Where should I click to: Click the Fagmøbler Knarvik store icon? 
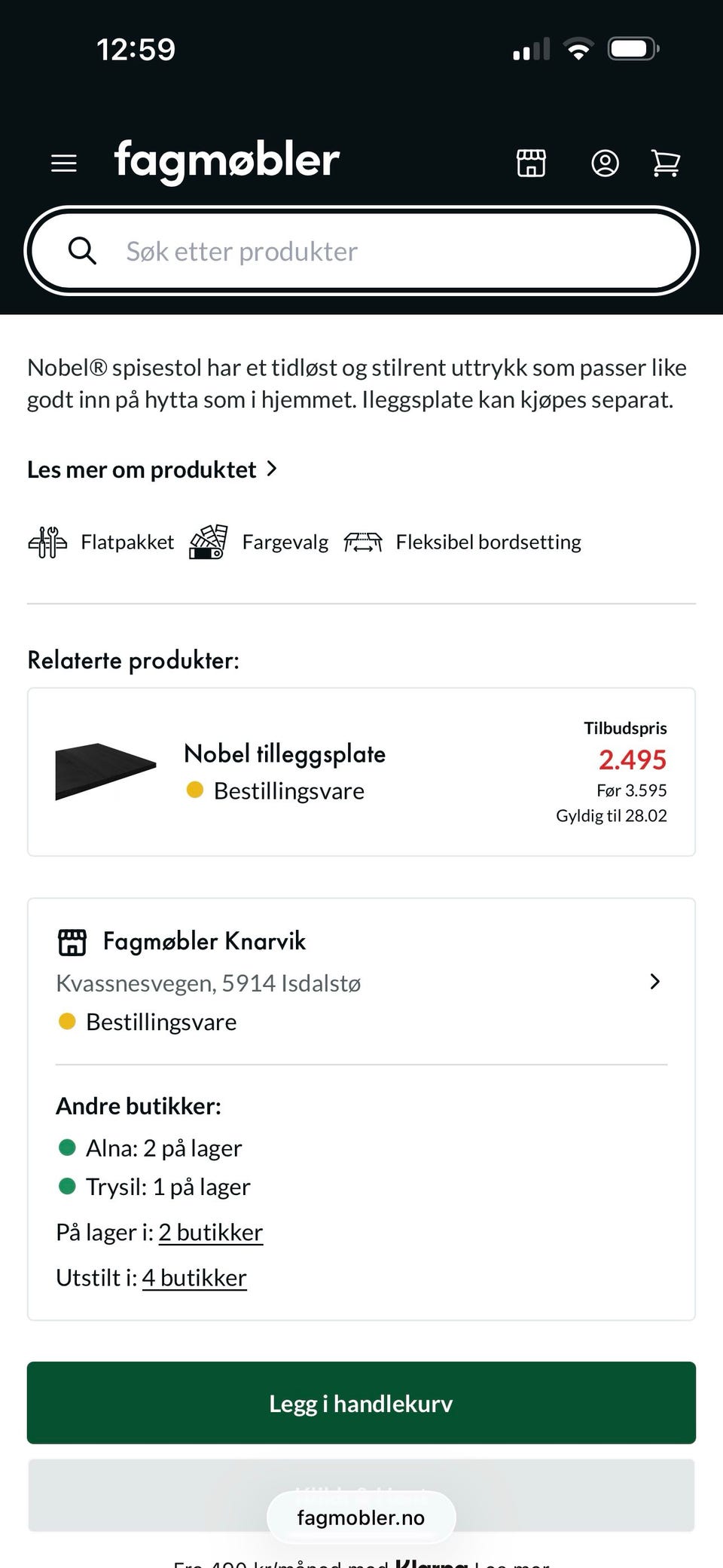[72, 941]
